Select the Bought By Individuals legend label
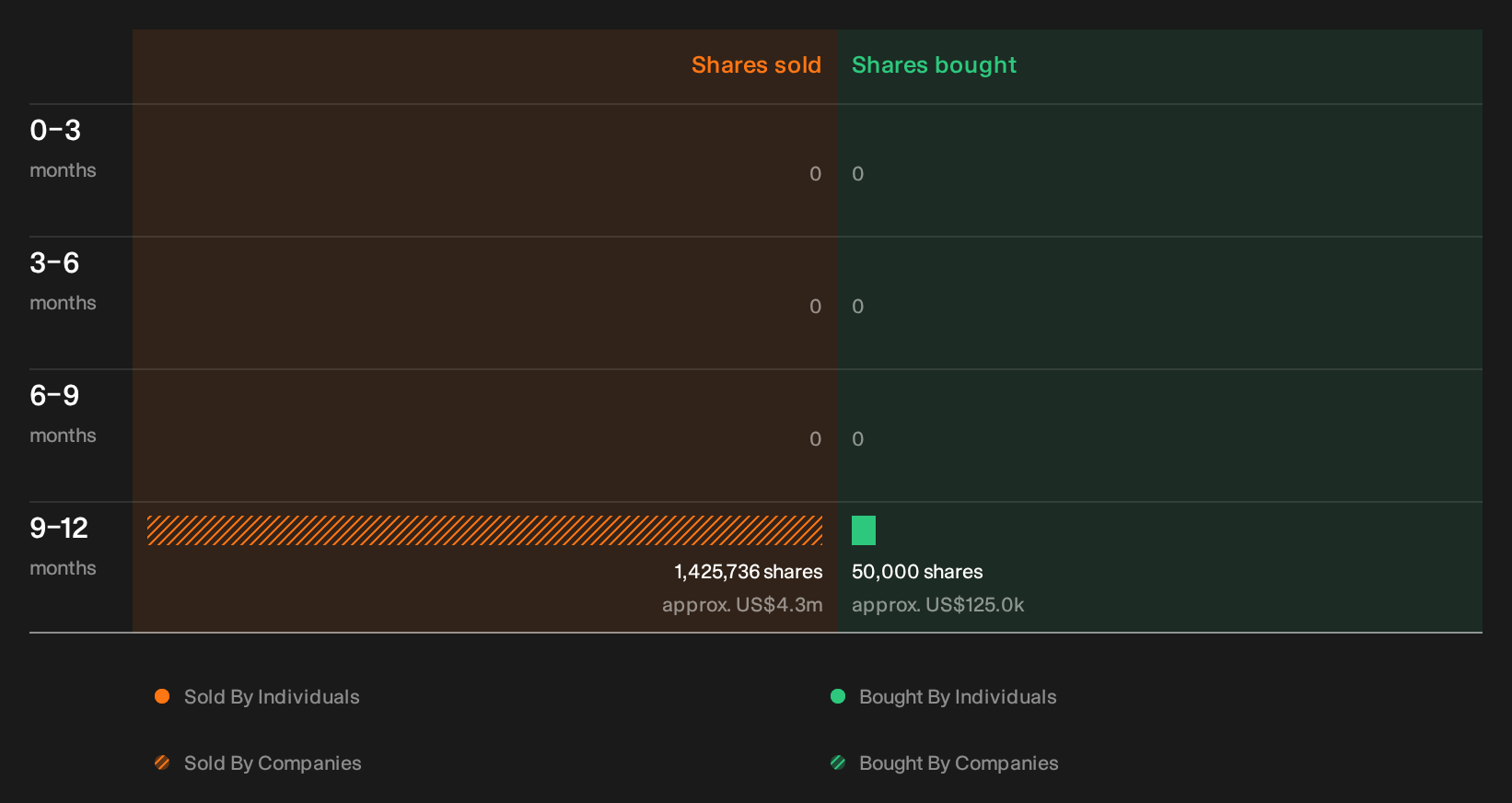1512x803 pixels. (x=958, y=697)
